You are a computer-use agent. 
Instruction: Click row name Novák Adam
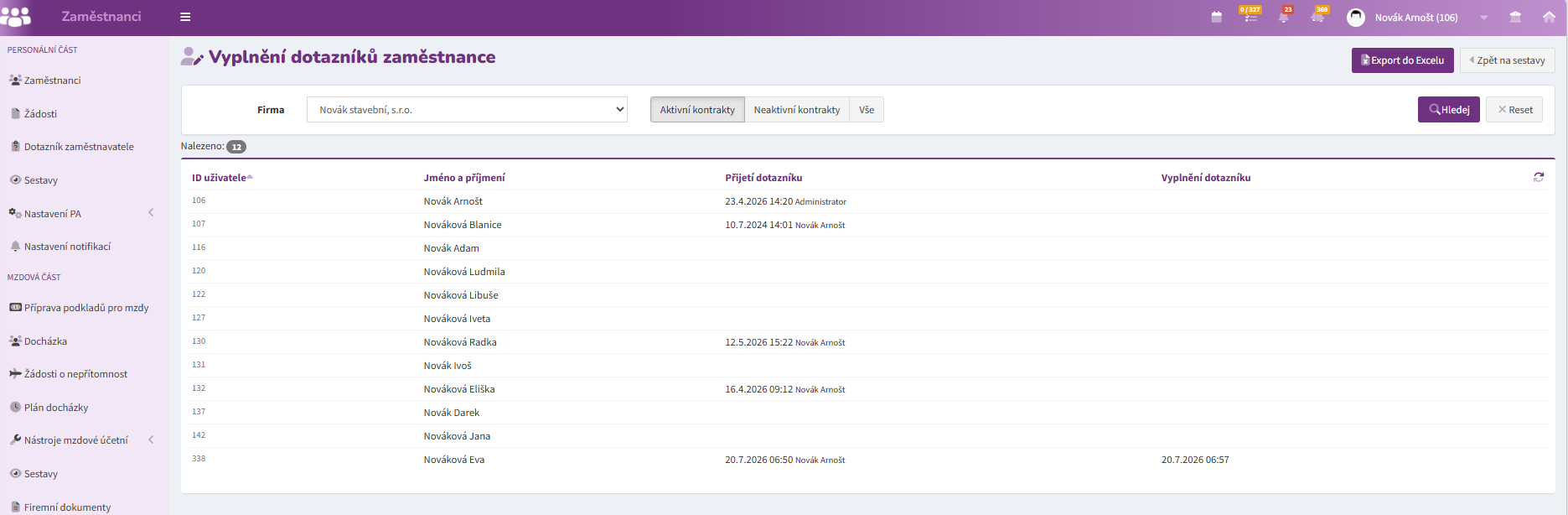452,248
